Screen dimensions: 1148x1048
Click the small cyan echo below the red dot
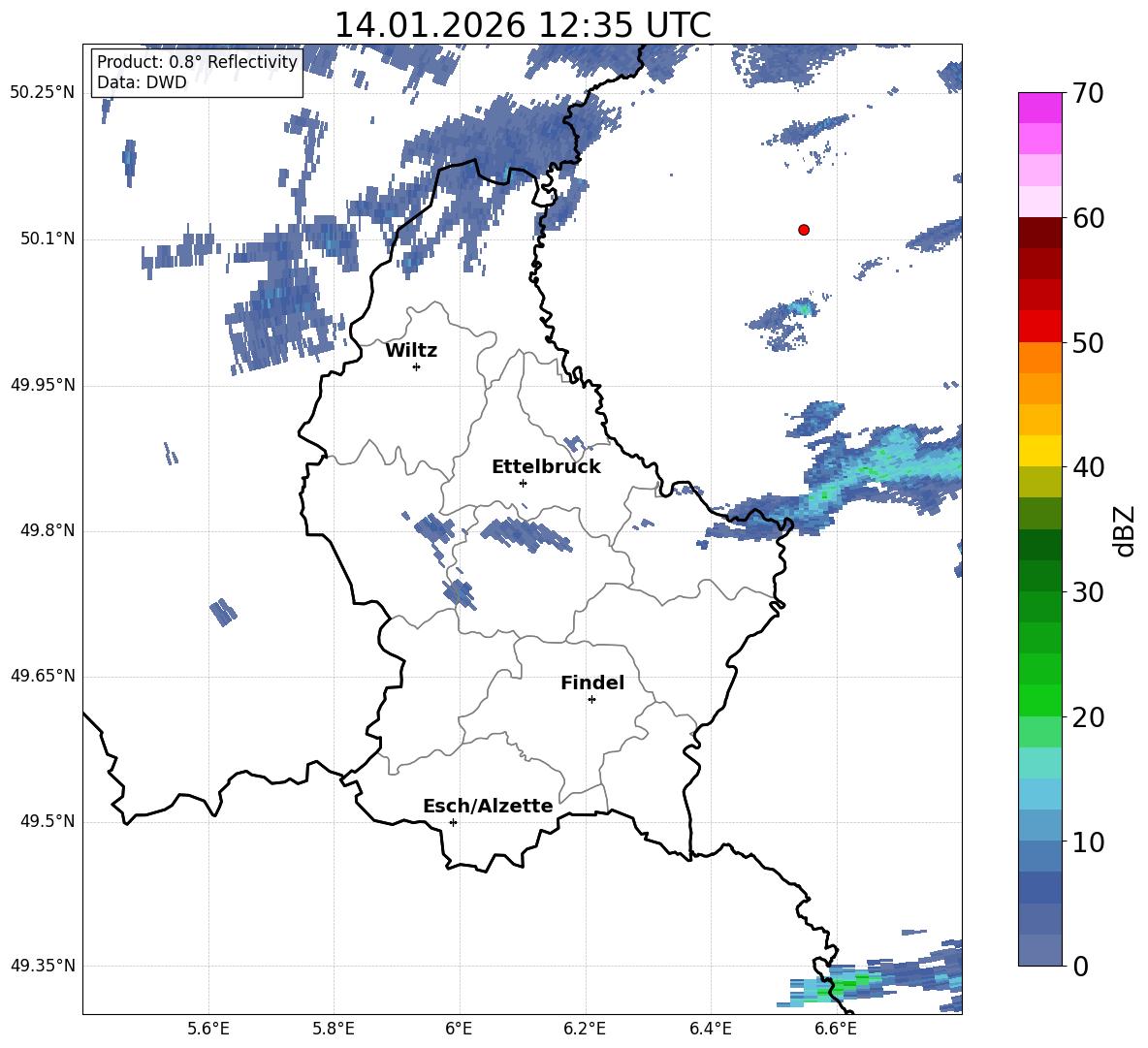(805, 307)
